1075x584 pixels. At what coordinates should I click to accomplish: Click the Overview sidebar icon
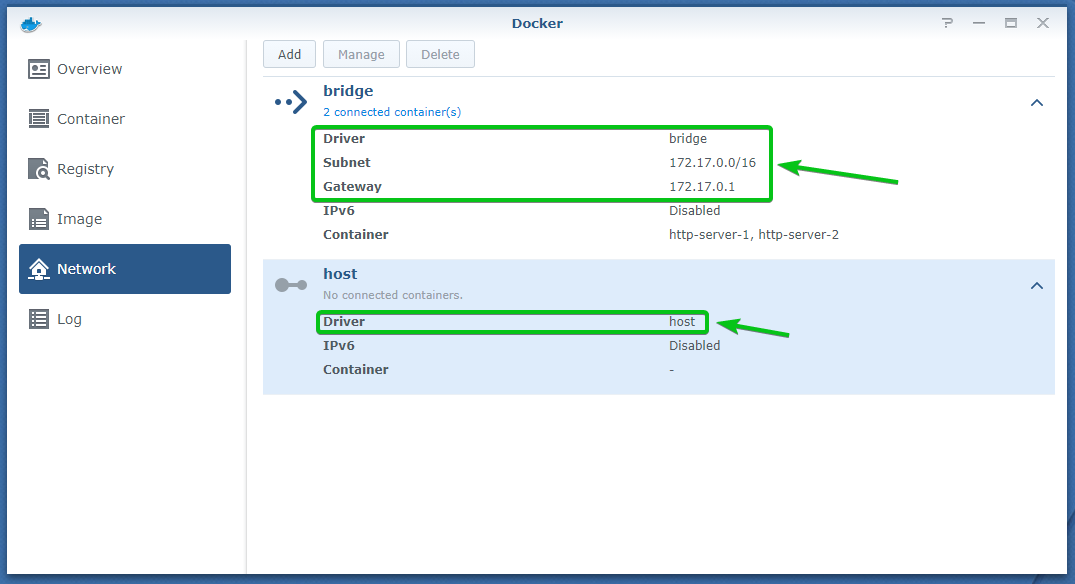tap(39, 69)
